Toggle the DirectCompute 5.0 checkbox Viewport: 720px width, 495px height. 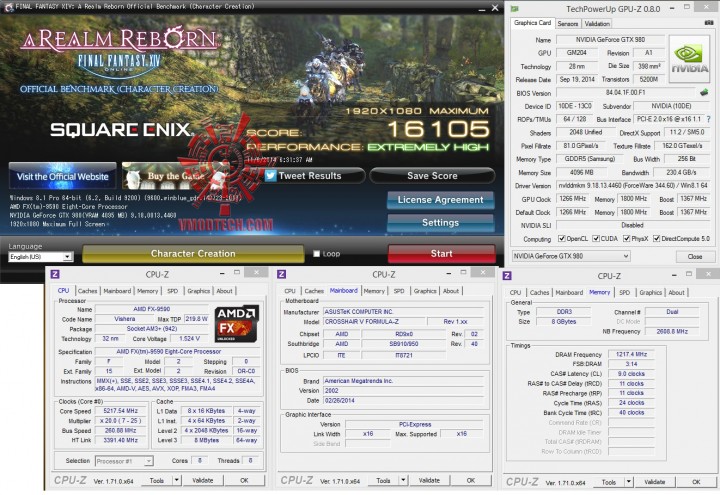pyautogui.click(x=657, y=238)
